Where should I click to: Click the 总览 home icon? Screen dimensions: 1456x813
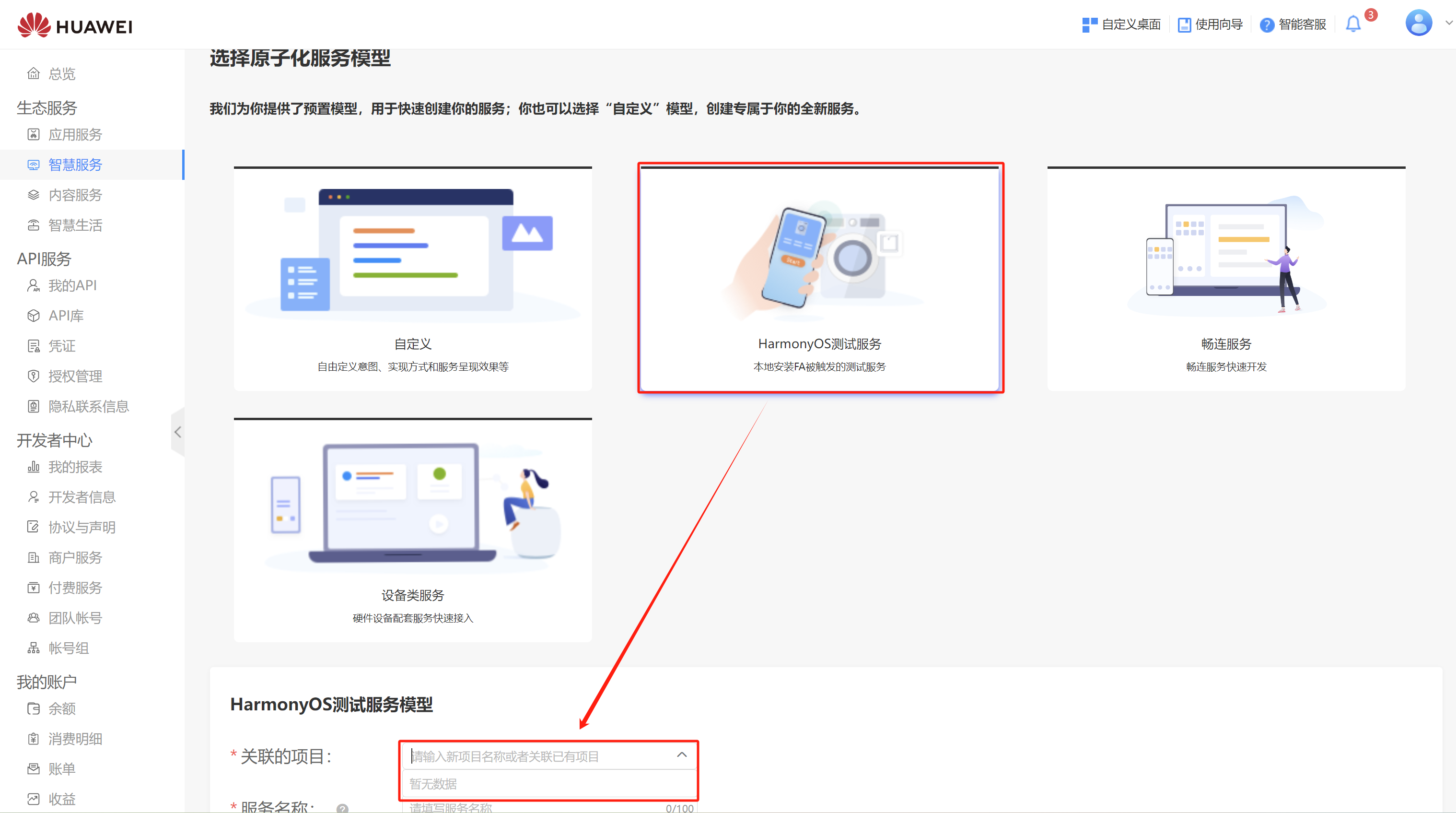point(34,73)
